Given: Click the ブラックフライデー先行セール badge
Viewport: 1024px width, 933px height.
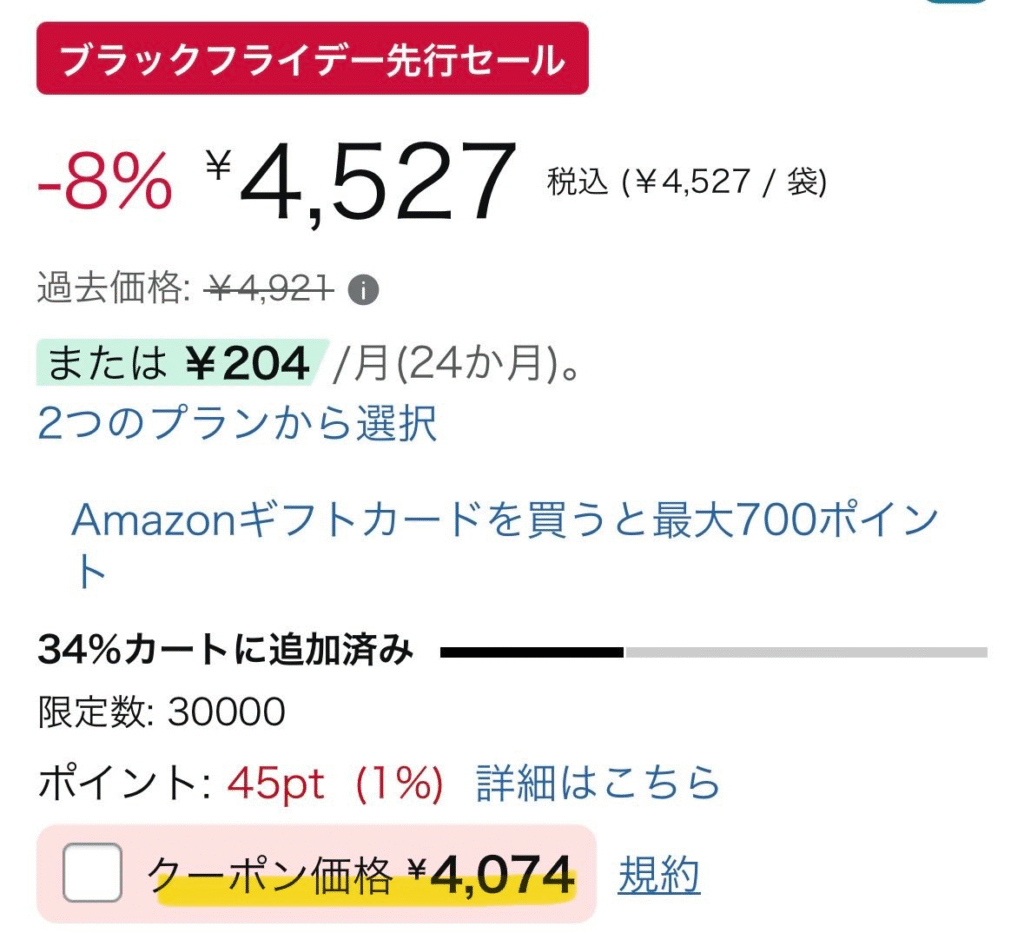Looking at the screenshot, I should (x=312, y=59).
